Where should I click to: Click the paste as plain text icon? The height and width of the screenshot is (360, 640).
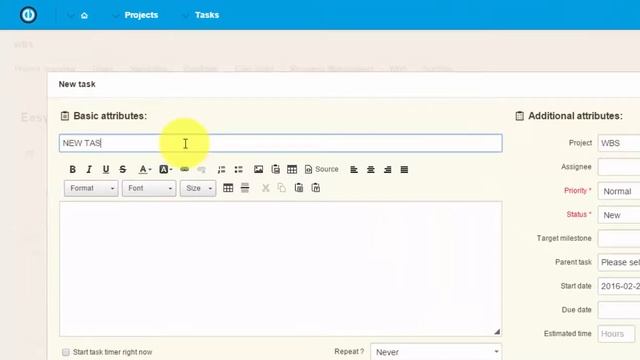[299, 188]
